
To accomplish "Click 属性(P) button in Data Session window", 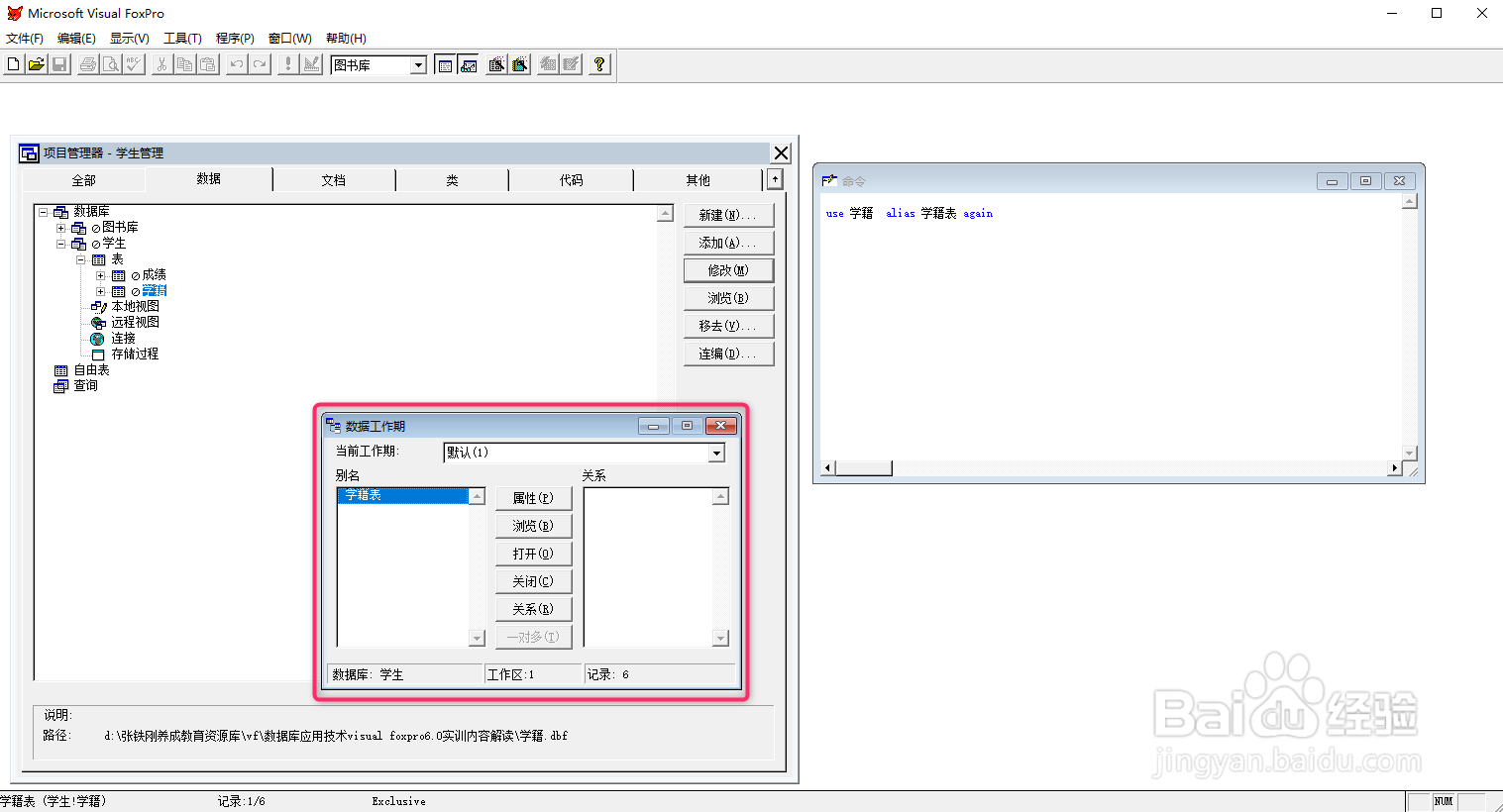I will pos(533,498).
